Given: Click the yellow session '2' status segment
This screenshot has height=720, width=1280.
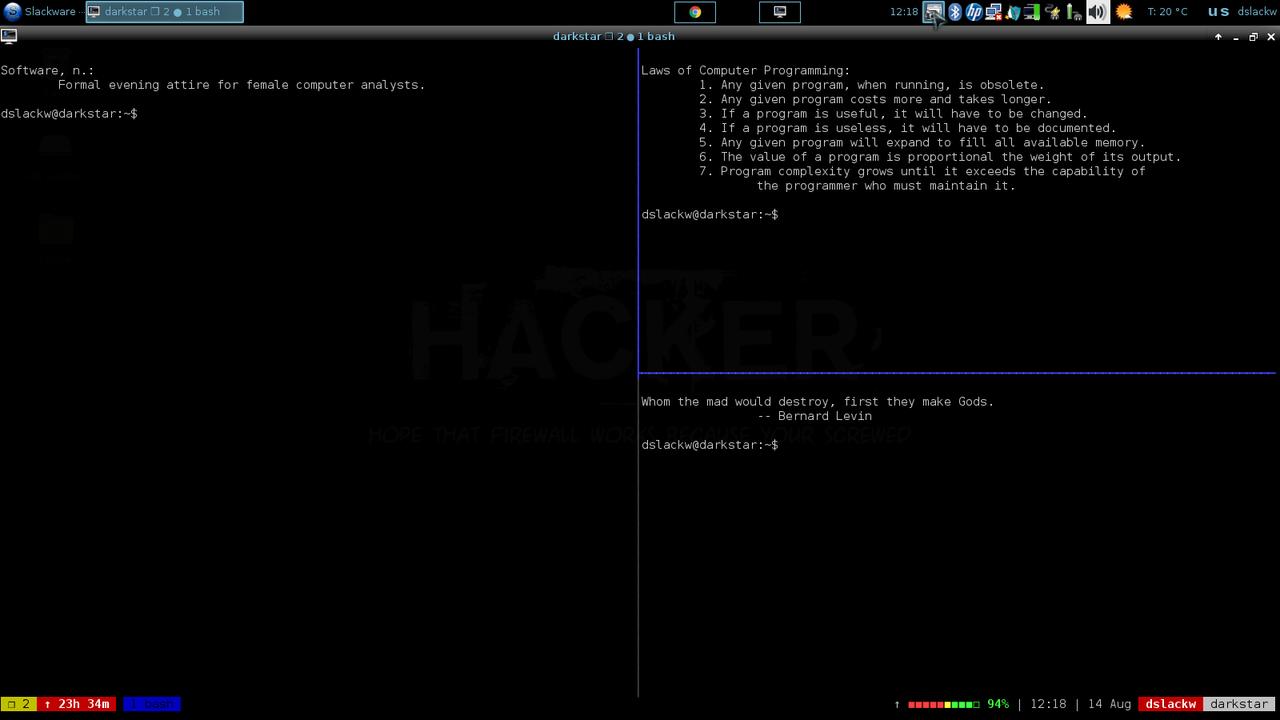Looking at the screenshot, I should [19, 704].
